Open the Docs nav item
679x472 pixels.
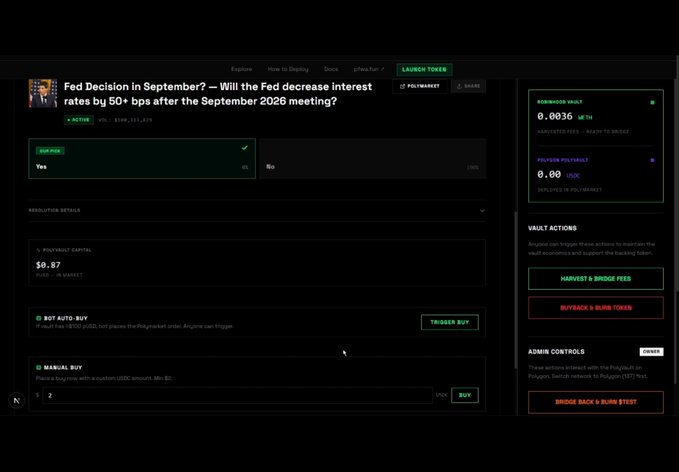(331, 69)
